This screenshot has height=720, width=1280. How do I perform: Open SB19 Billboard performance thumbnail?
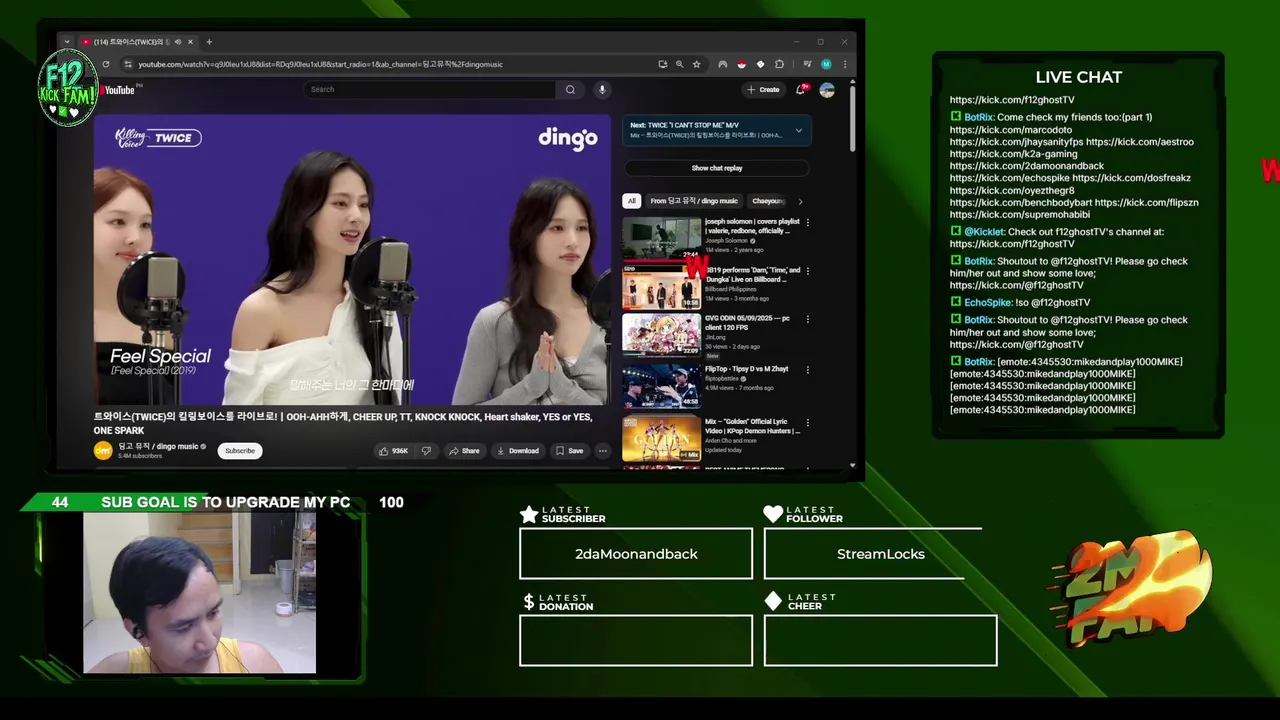tap(662, 286)
